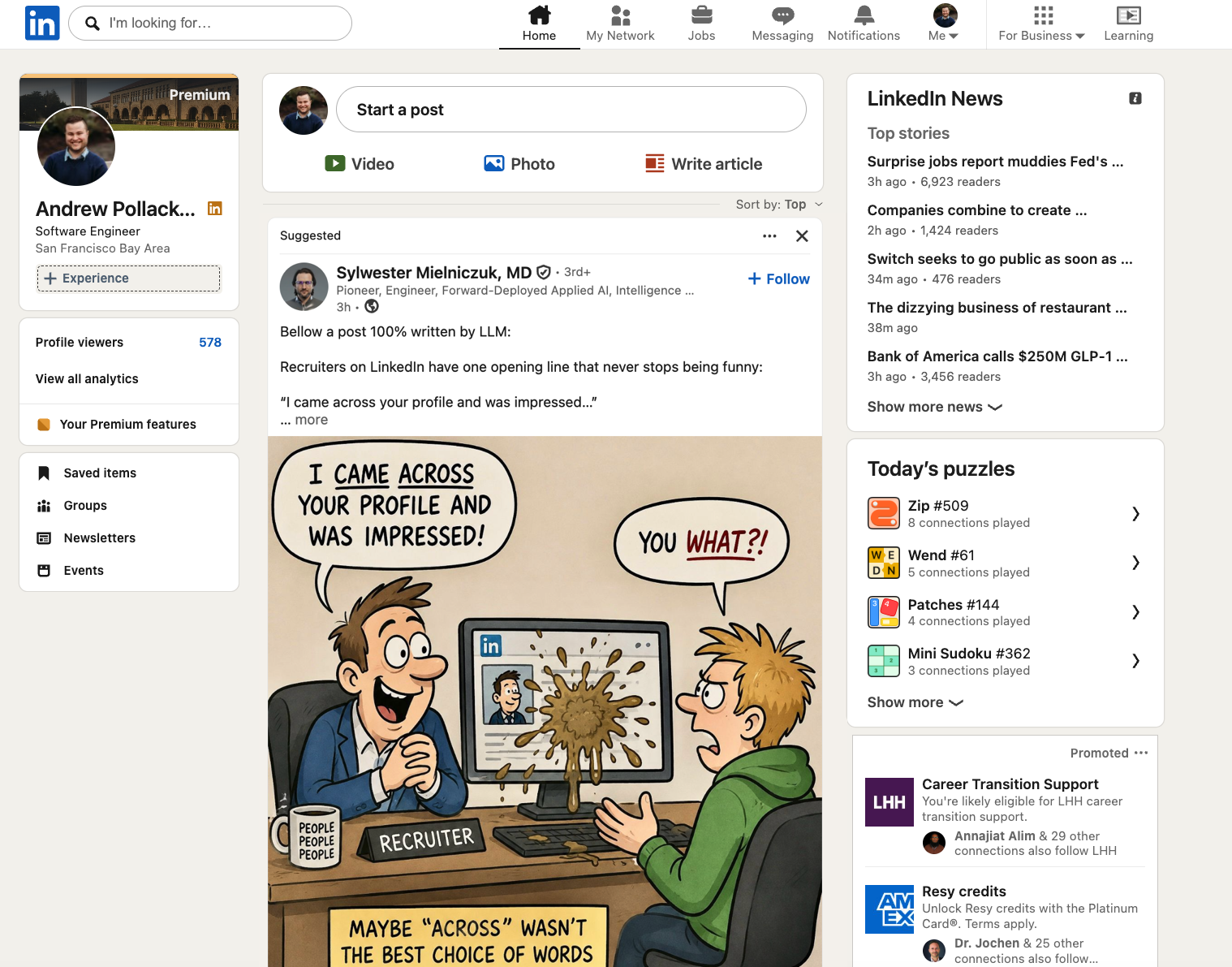Click the LinkedIn News info icon
Image resolution: width=1232 pixels, height=967 pixels.
click(1135, 98)
